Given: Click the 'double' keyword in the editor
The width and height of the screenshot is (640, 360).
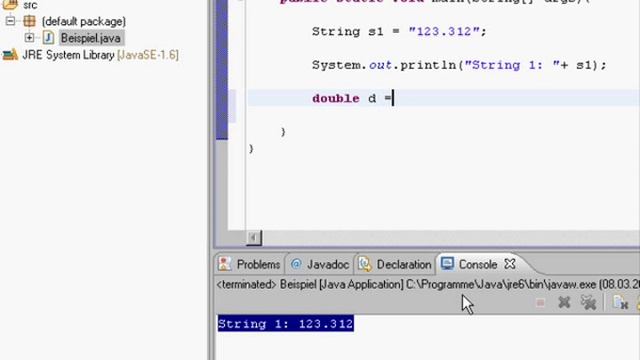Looking at the screenshot, I should tap(336, 98).
